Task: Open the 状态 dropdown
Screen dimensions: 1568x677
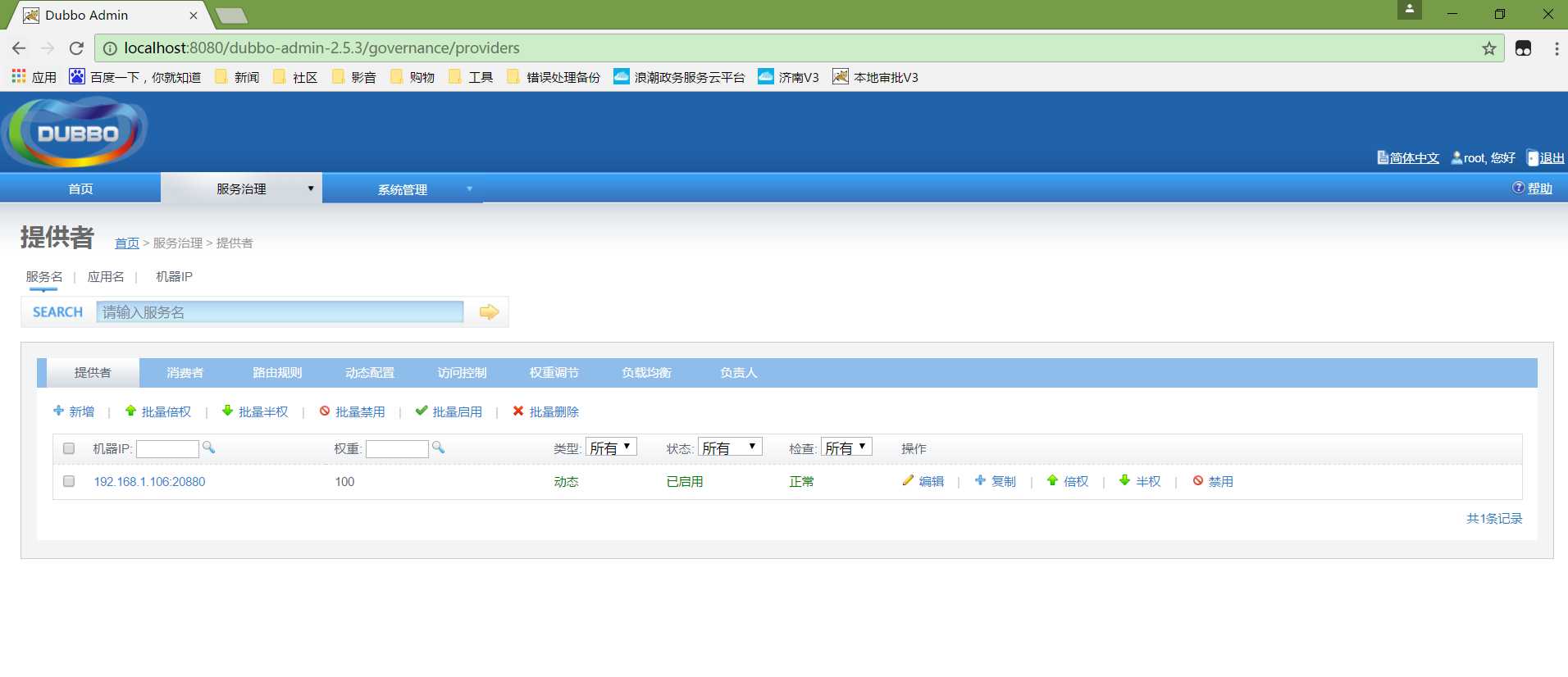Action: 730,448
